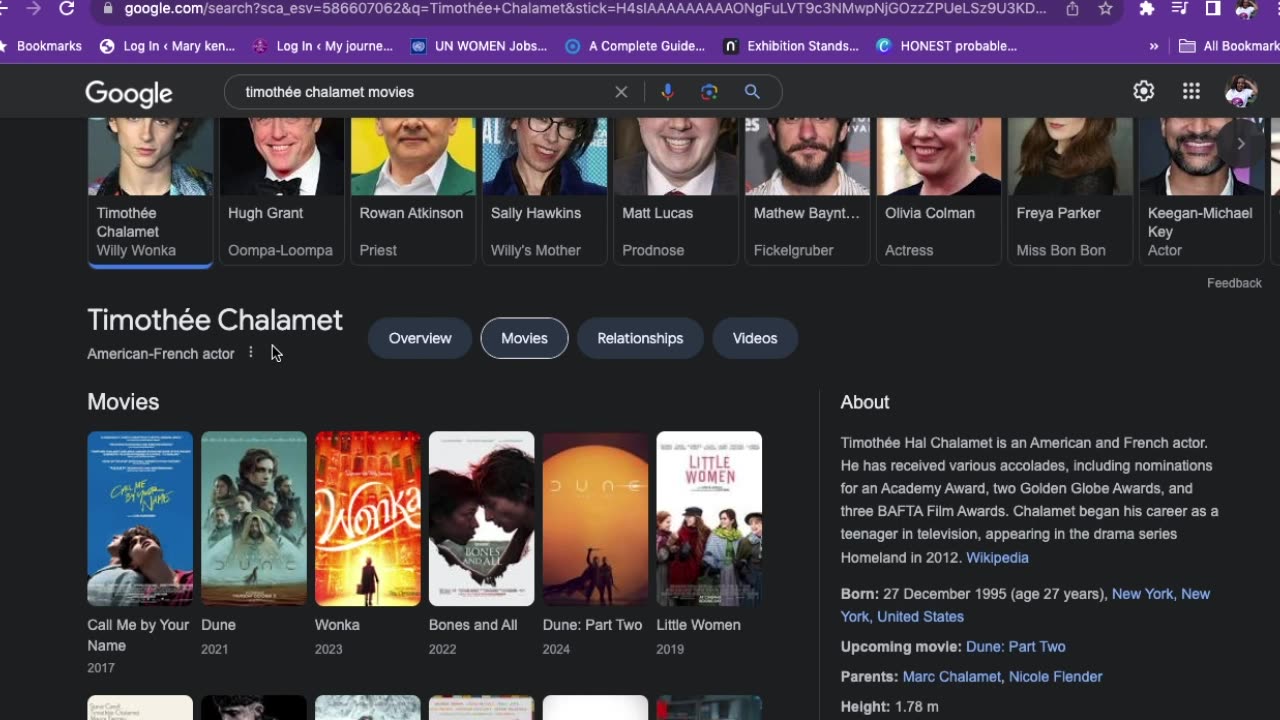This screenshot has width=1280, height=720.
Task: Select the Hugh Grant cast card
Action: click(x=281, y=190)
